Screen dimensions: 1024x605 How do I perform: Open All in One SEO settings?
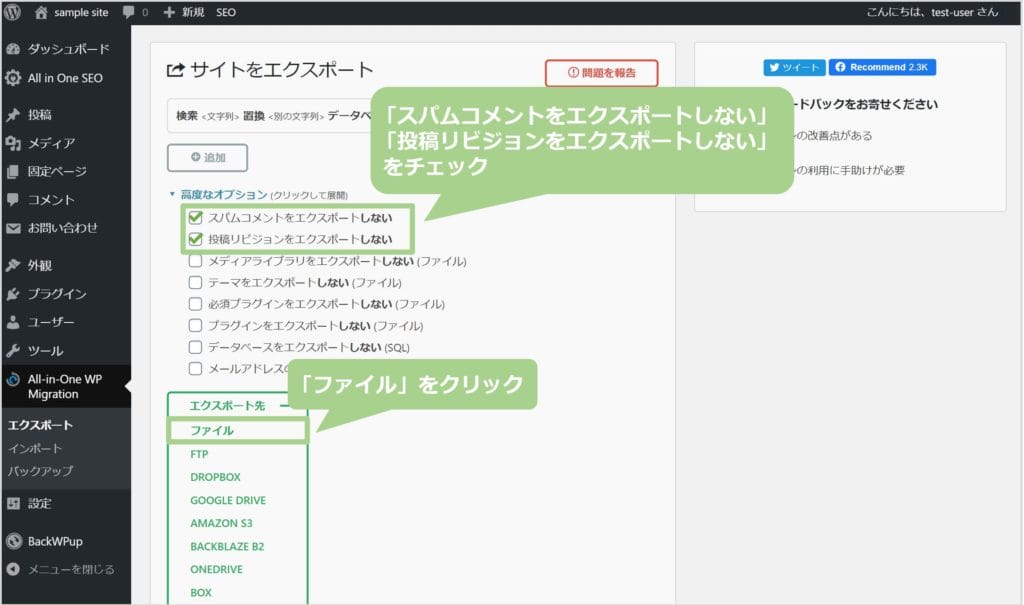click(14, 78)
